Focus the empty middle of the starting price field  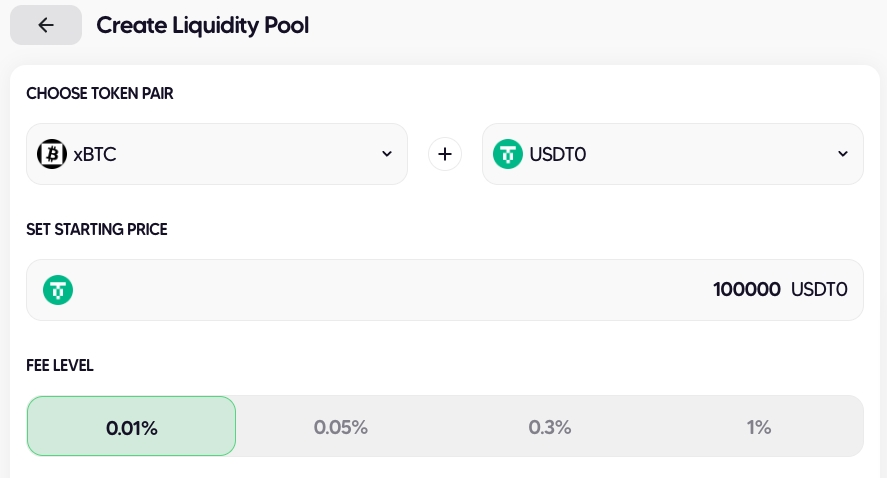pos(390,290)
